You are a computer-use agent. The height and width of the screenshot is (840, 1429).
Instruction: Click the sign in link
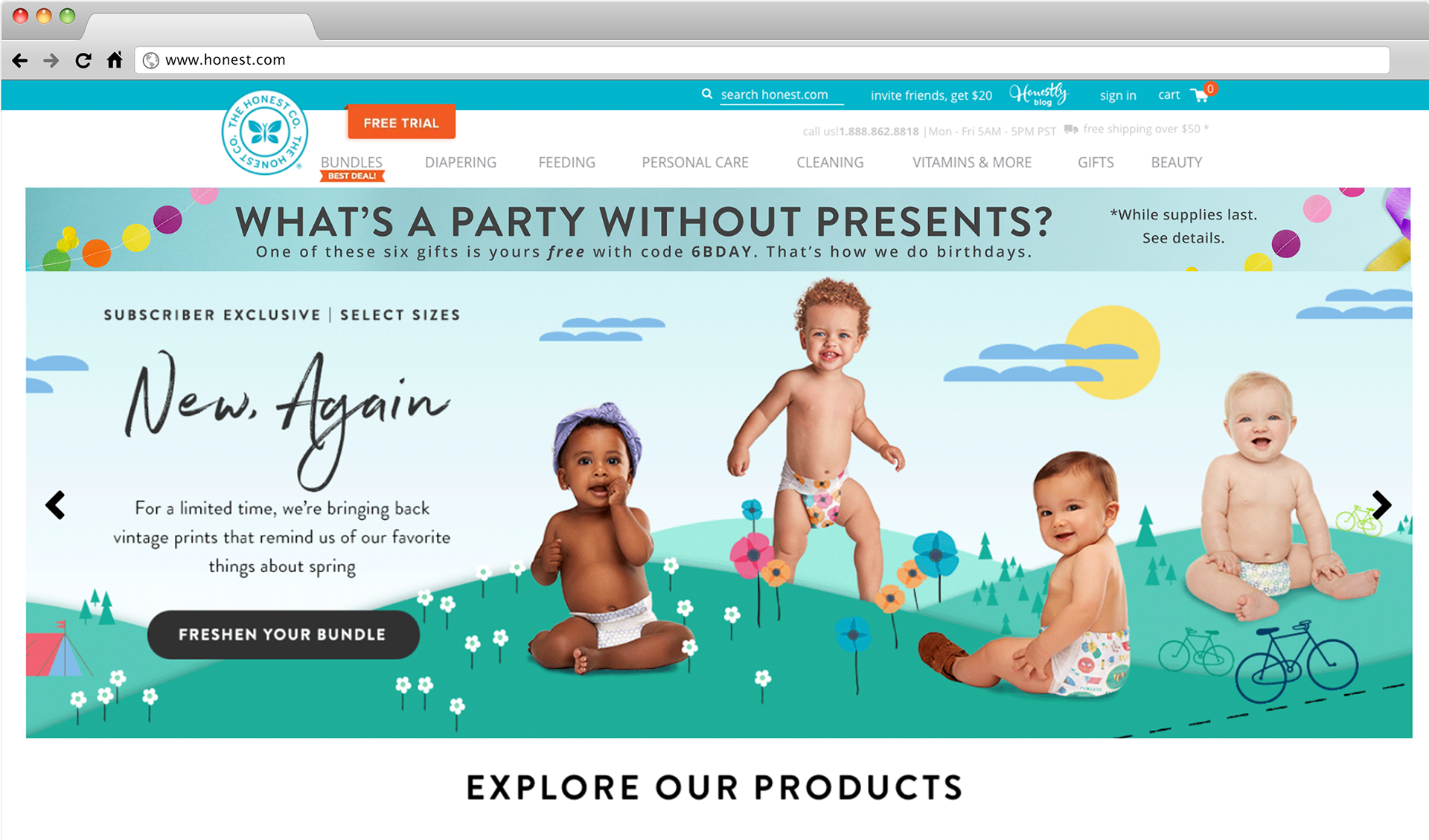tap(1118, 95)
